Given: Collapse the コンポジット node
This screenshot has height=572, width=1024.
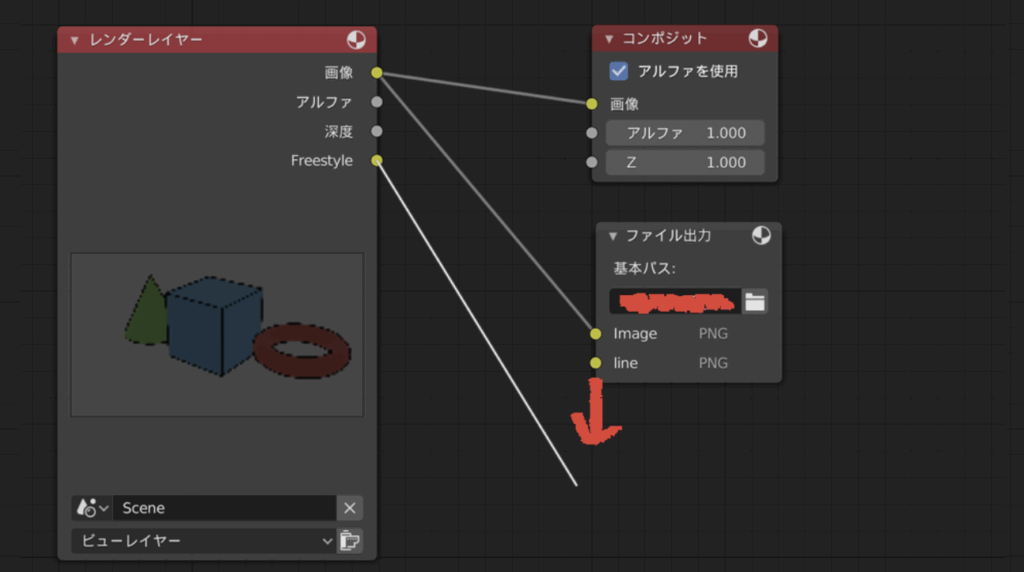Looking at the screenshot, I should pyautogui.click(x=609, y=38).
